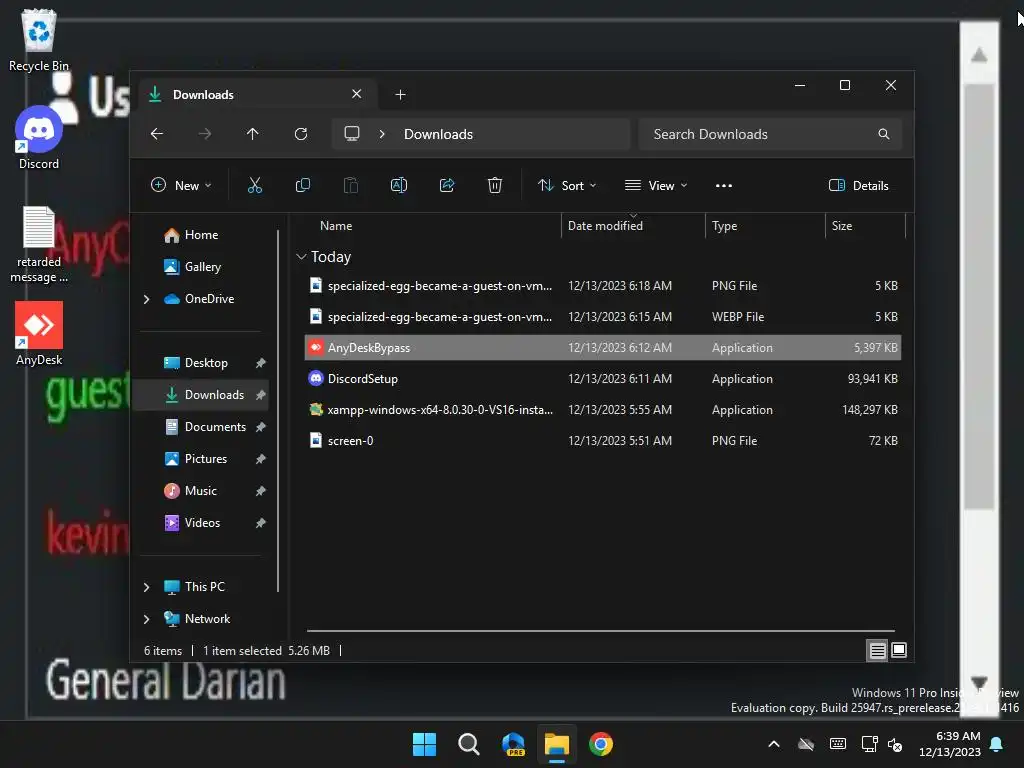This screenshot has width=1024, height=768.
Task: Click File Explorer taskbar icon
Action: click(x=557, y=744)
